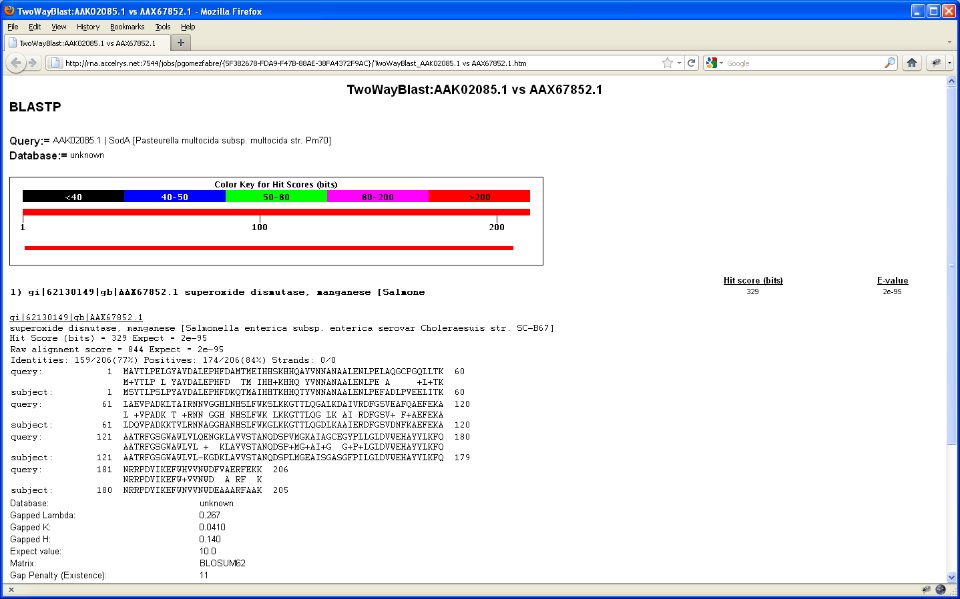Click the Gapped H value 0.140
Image resolution: width=960 pixels, height=599 pixels.
[x=209, y=539]
